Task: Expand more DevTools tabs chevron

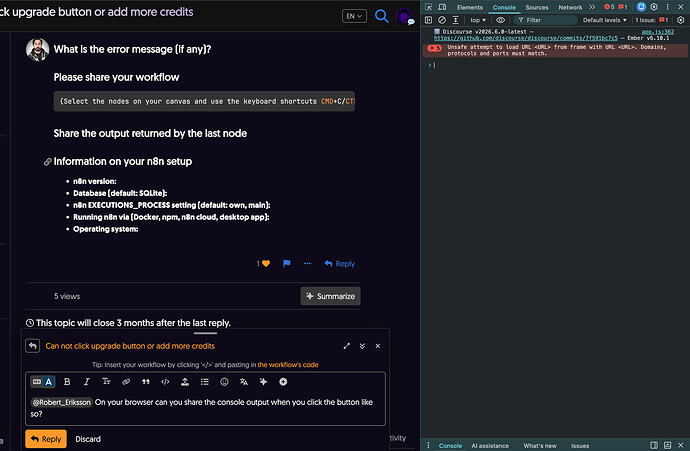Action: coord(592,7)
